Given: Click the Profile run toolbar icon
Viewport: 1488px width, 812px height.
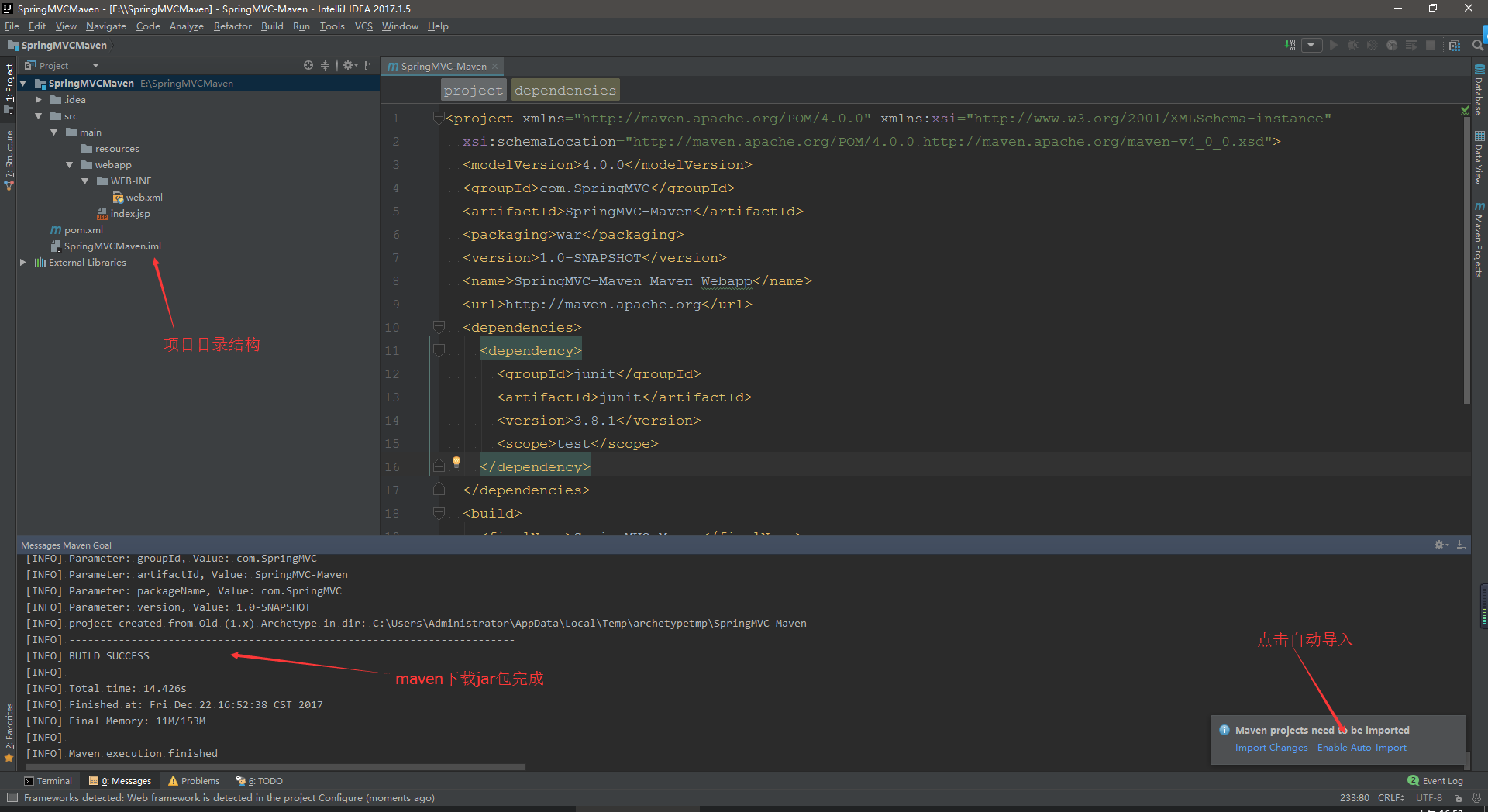Looking at the screenshot, I should (x=1392, y=45).
